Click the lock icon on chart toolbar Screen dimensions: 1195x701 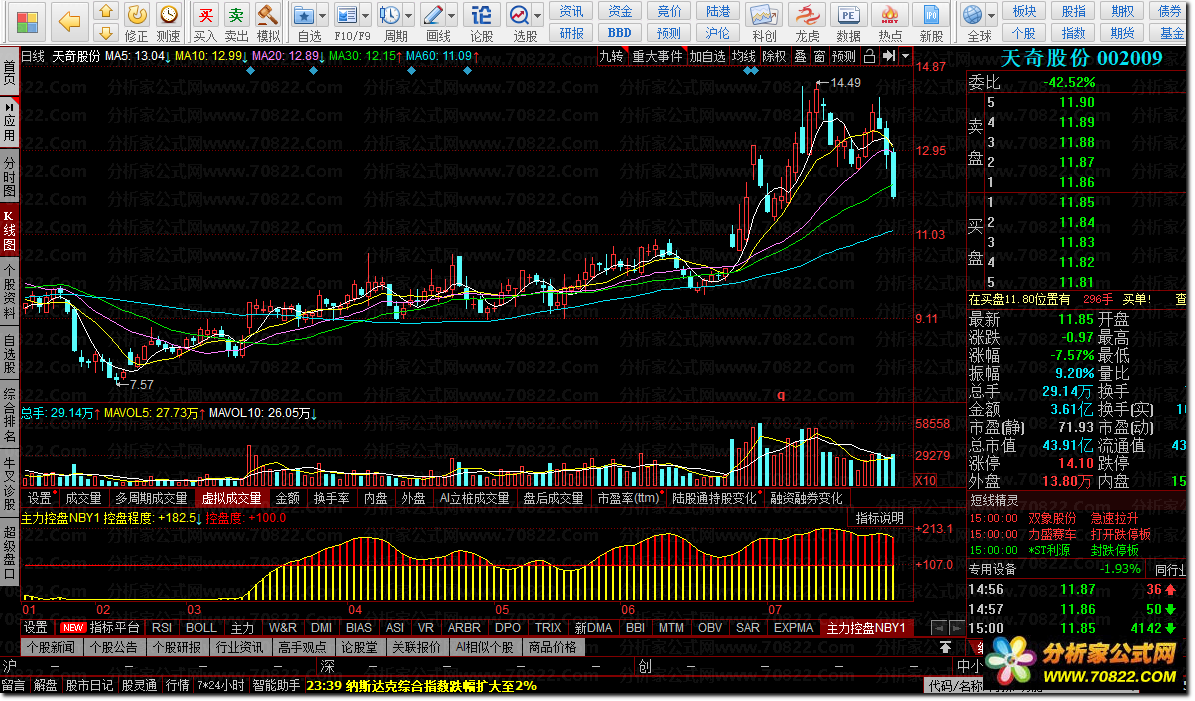(869, 56)
